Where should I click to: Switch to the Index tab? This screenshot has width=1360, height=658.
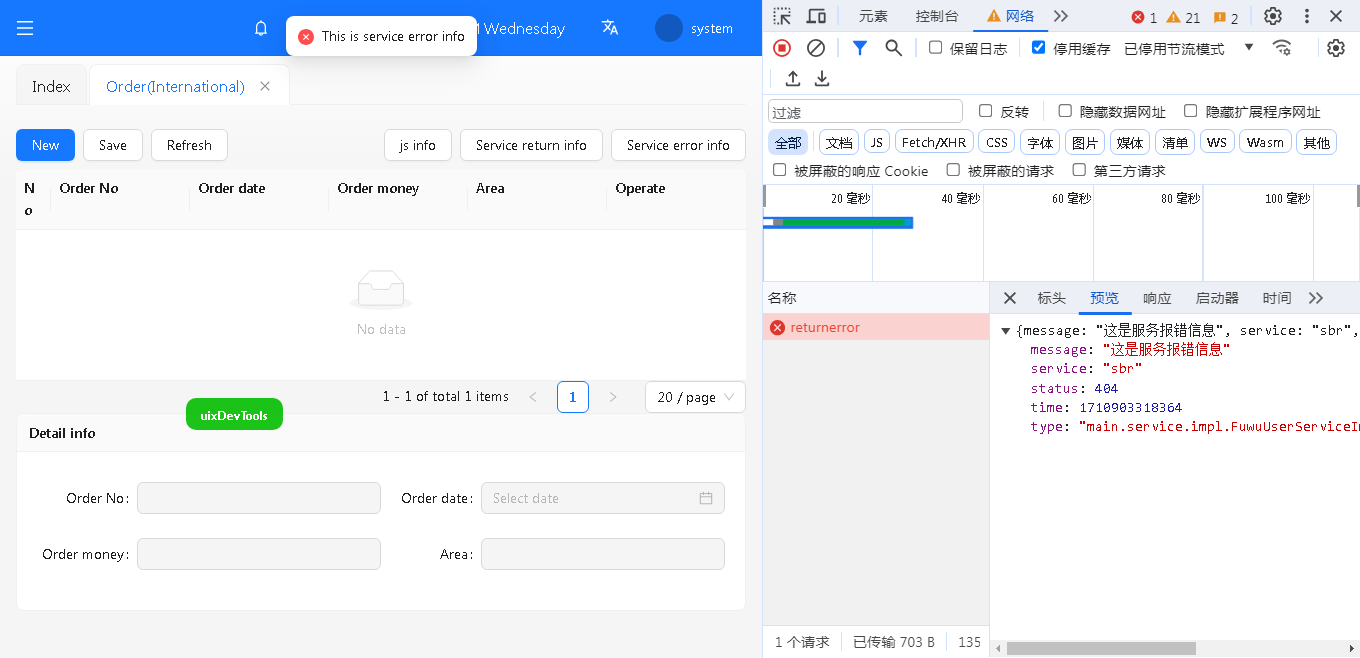(x=51, y=86)
